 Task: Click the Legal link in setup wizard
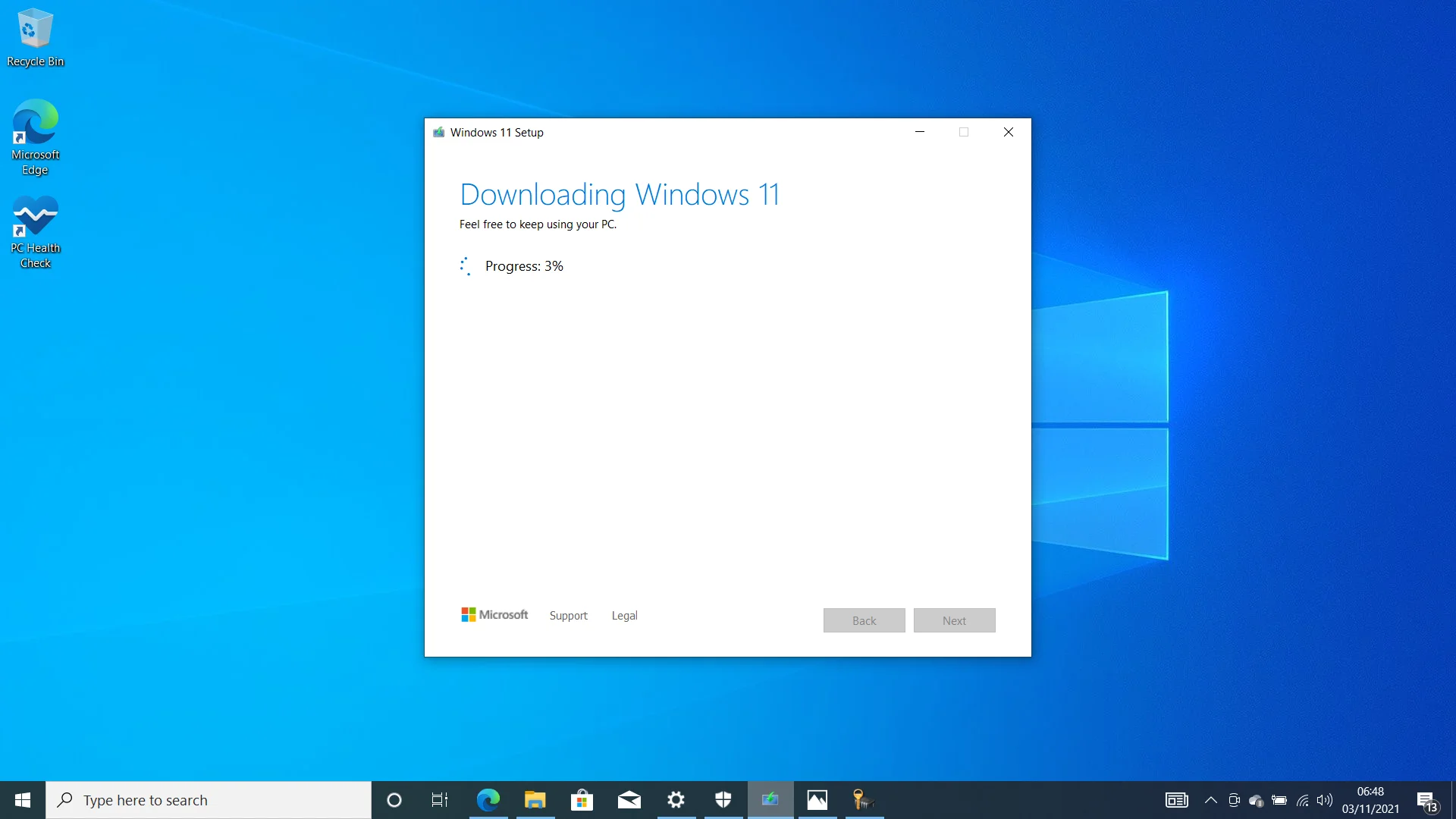click(624, 614)
